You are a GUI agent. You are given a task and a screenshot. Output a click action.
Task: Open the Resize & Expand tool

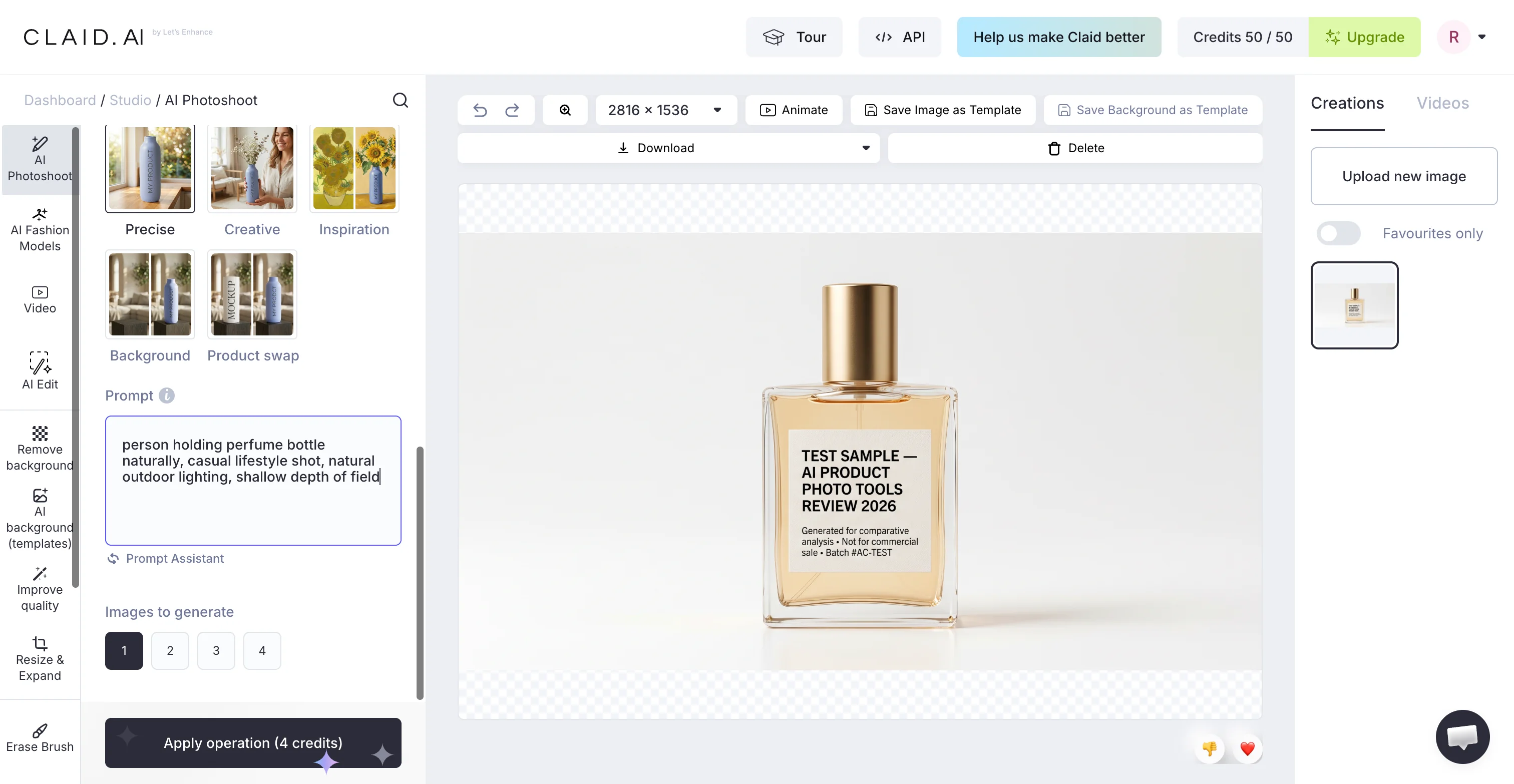tap(40, 659)
